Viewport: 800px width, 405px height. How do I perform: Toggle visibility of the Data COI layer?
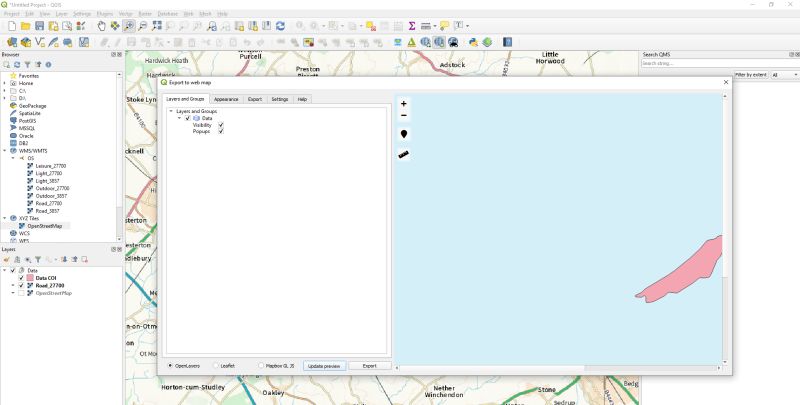21,278
